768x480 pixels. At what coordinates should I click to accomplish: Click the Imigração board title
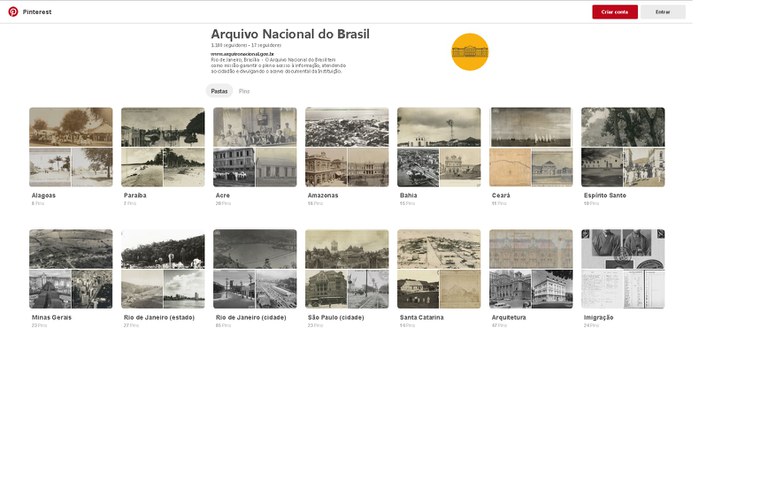(599, 317)
